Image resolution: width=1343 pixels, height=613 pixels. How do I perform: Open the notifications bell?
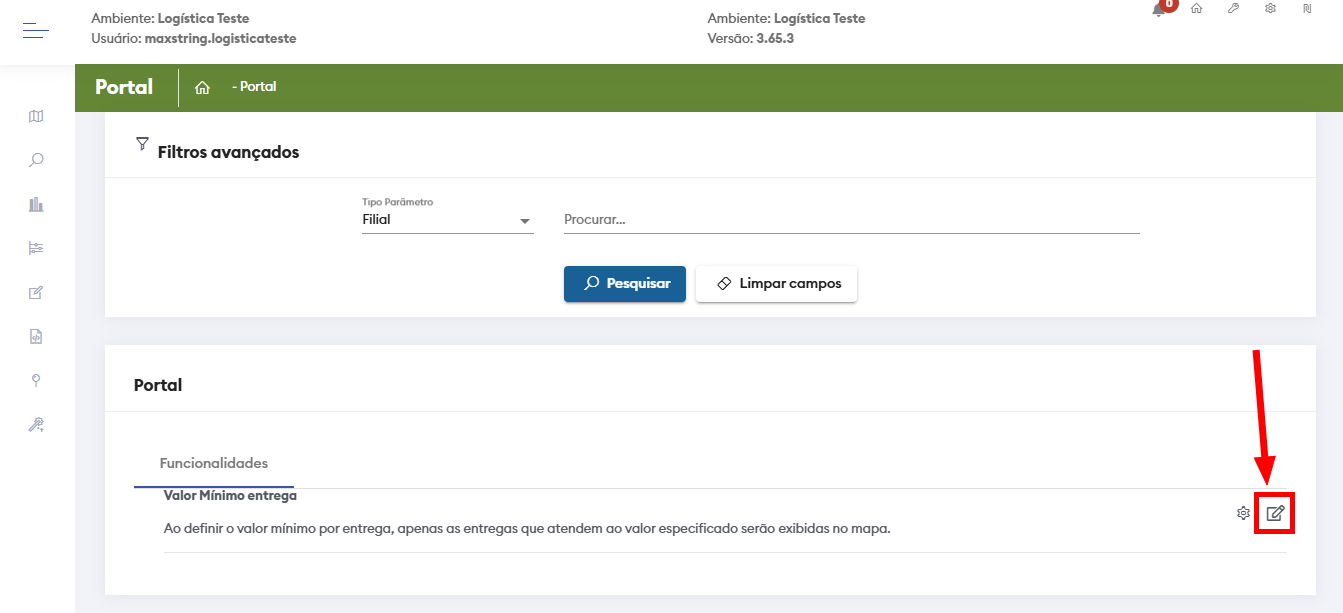(1160, 9)
